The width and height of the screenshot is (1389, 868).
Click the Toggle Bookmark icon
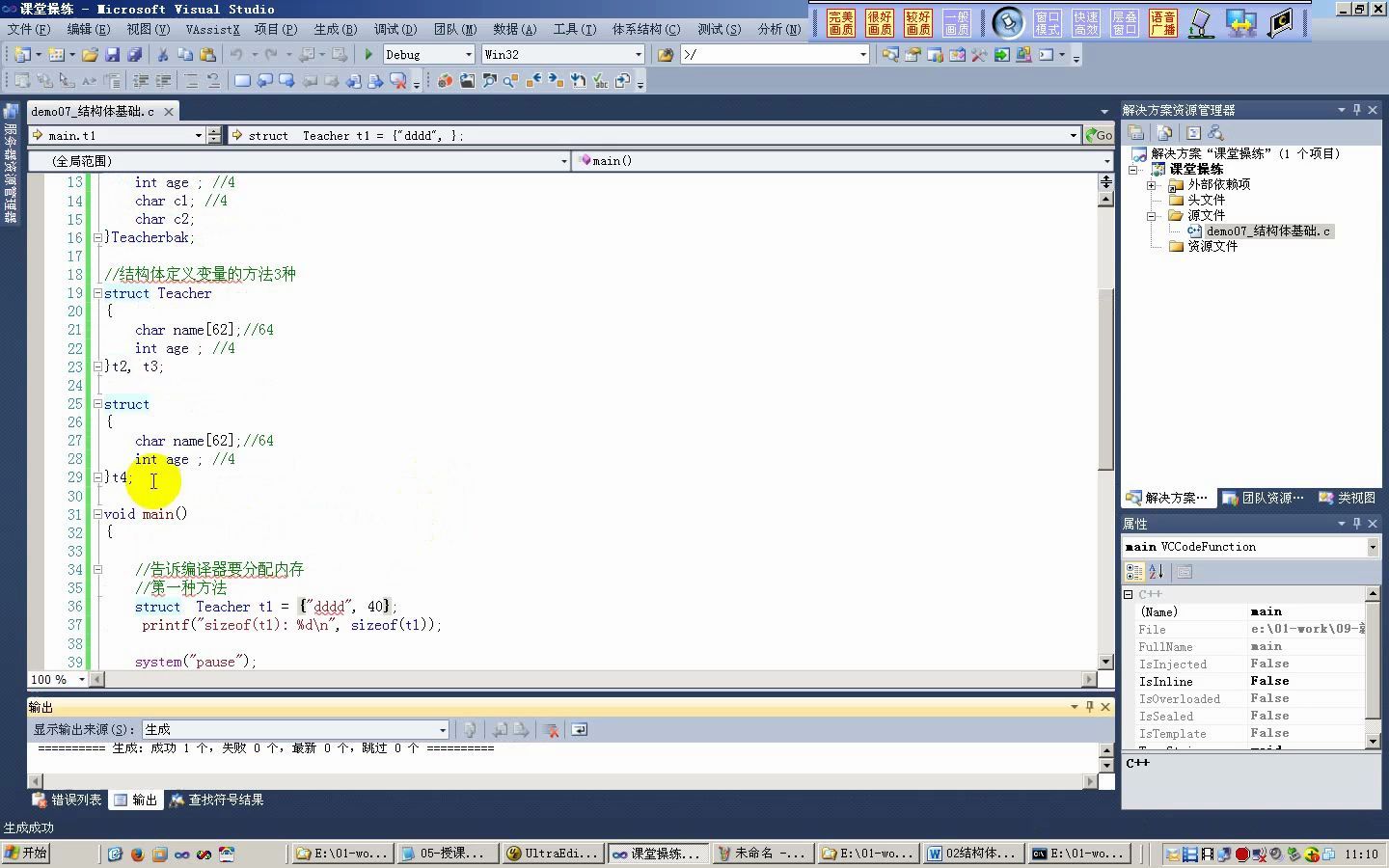click(x=242, y=81)
